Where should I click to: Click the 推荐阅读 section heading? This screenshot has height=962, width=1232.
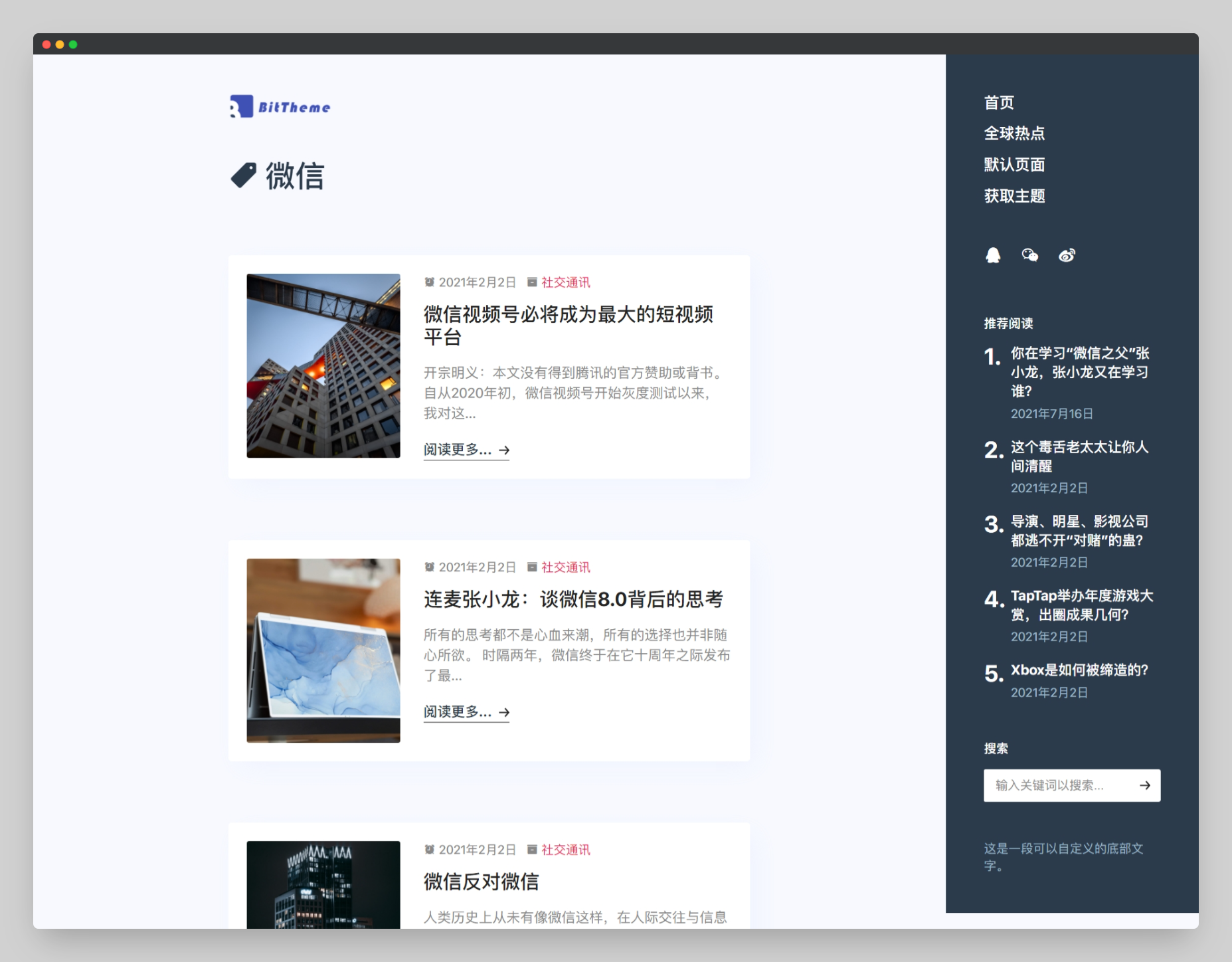[x=1008, y=324]
